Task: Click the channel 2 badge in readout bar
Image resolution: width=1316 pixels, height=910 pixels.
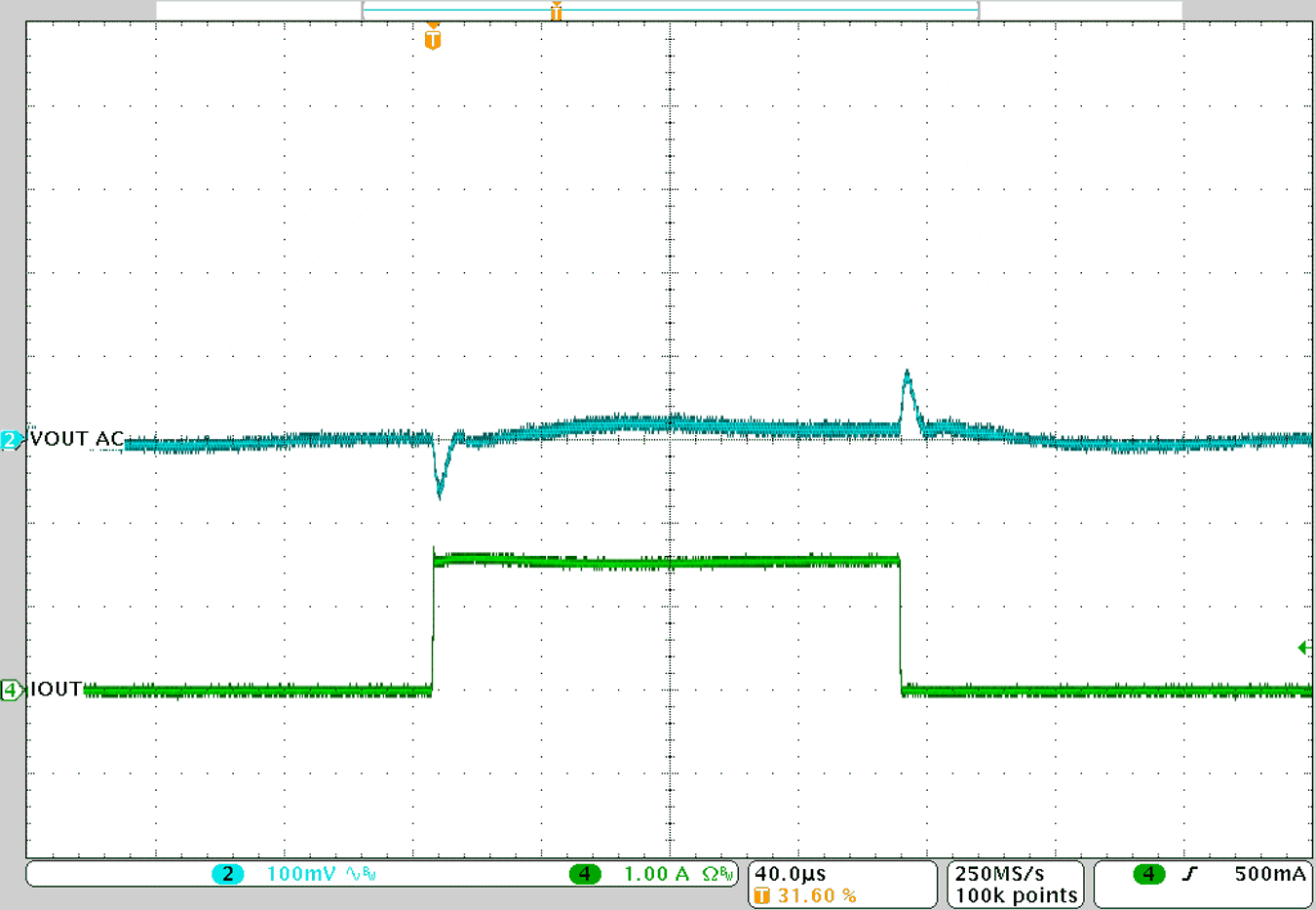Action: coord(227,874)
